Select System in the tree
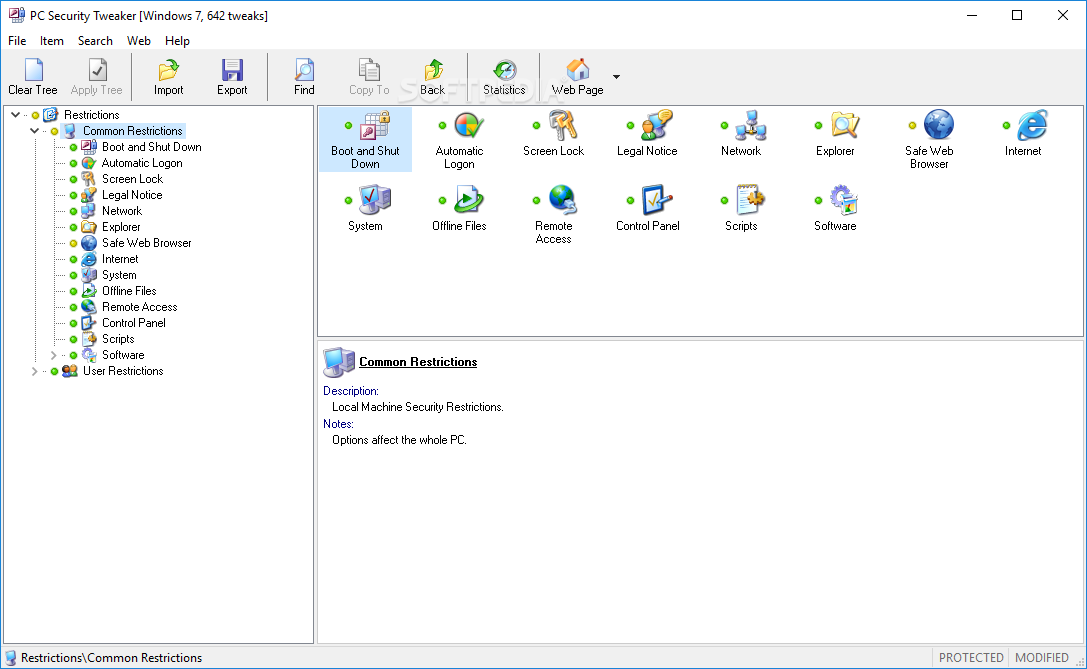Image resolution: width=1087 pixels, height=669 pixels. tap(119, 275)
